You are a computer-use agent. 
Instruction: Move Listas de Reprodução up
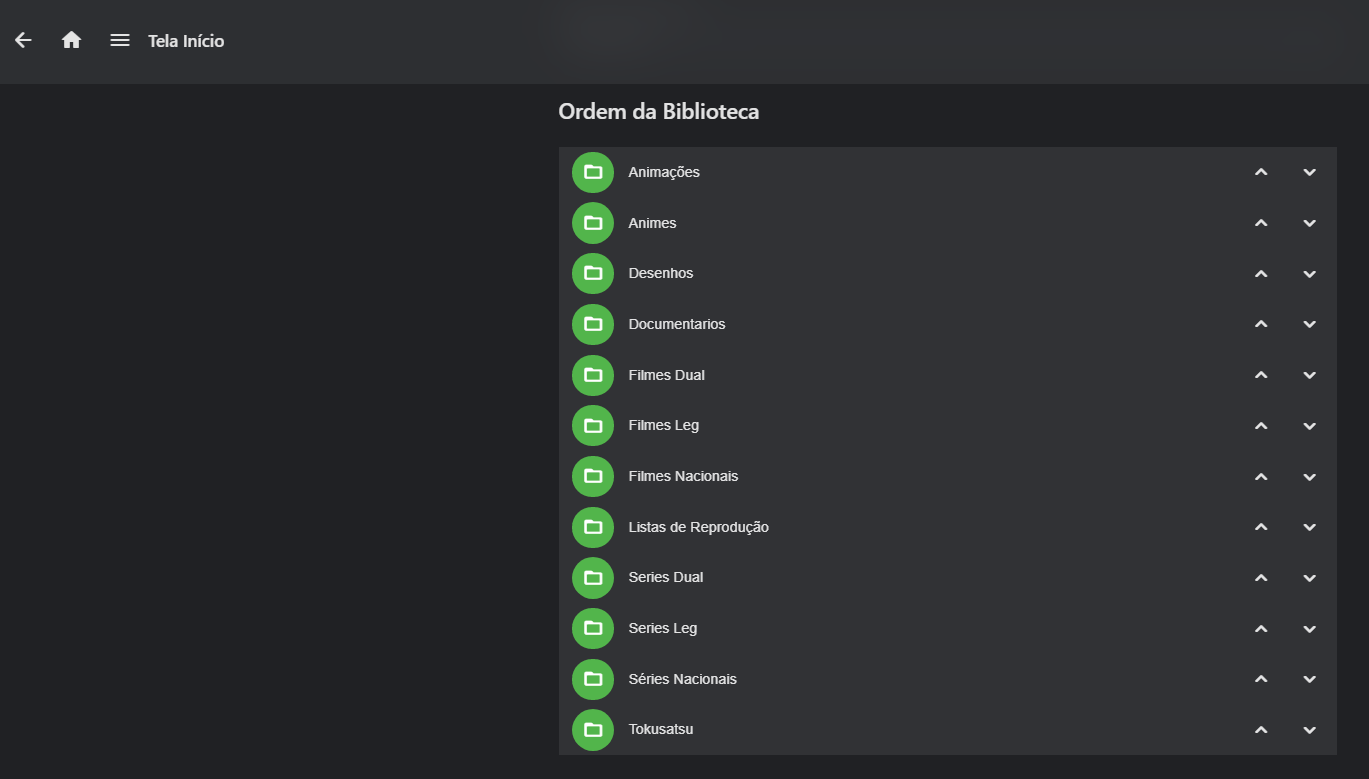click(x=1261, y=527)
